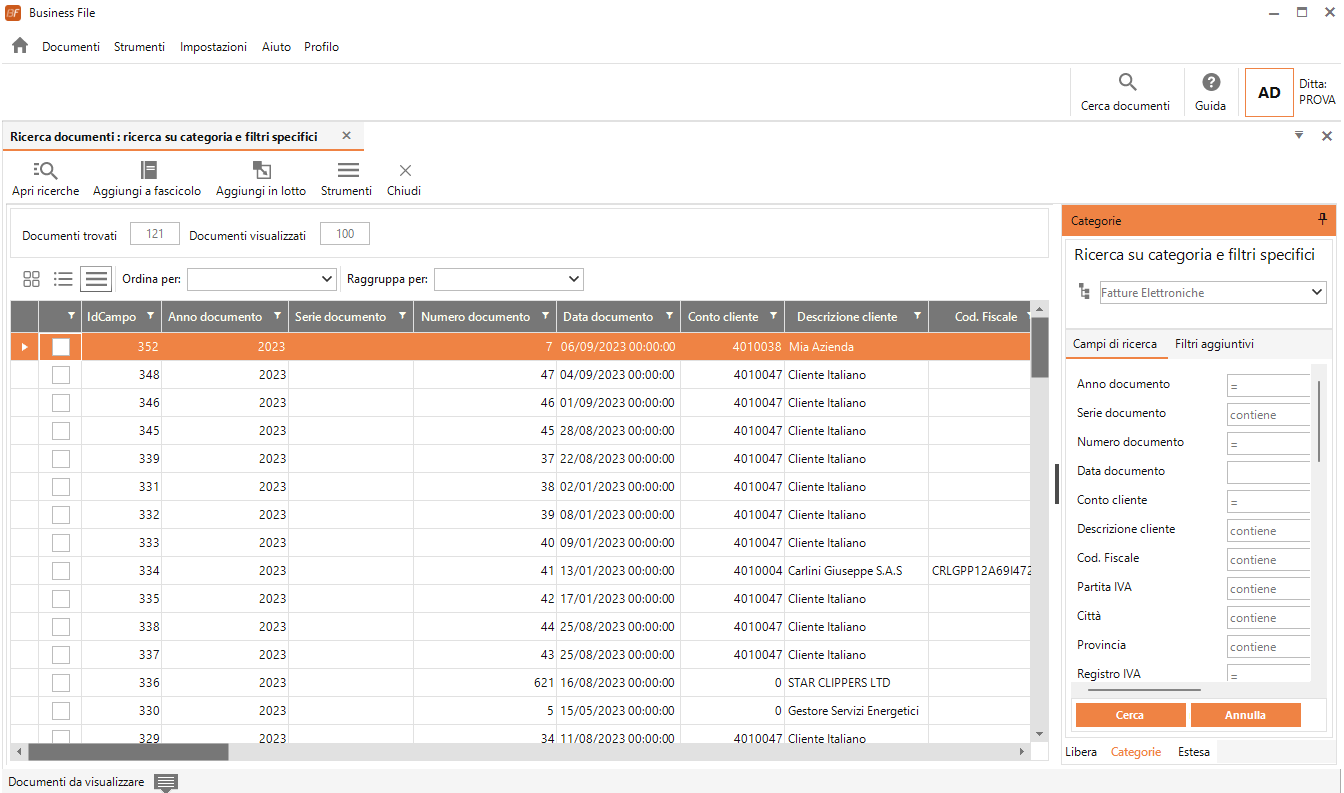Click the Cerca button
This screenshot has width=1344, height=793.
click(1131, 715)
